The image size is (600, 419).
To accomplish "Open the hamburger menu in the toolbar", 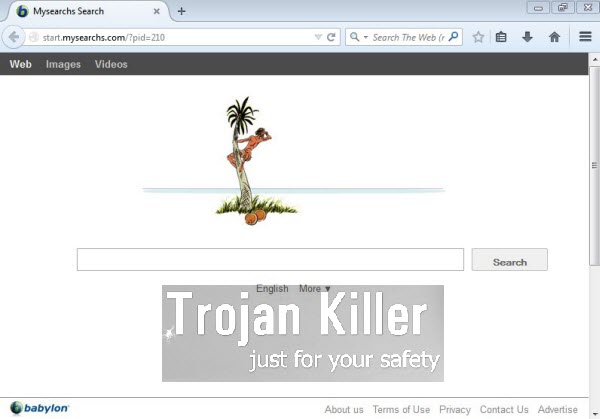I will pos(585,37).
